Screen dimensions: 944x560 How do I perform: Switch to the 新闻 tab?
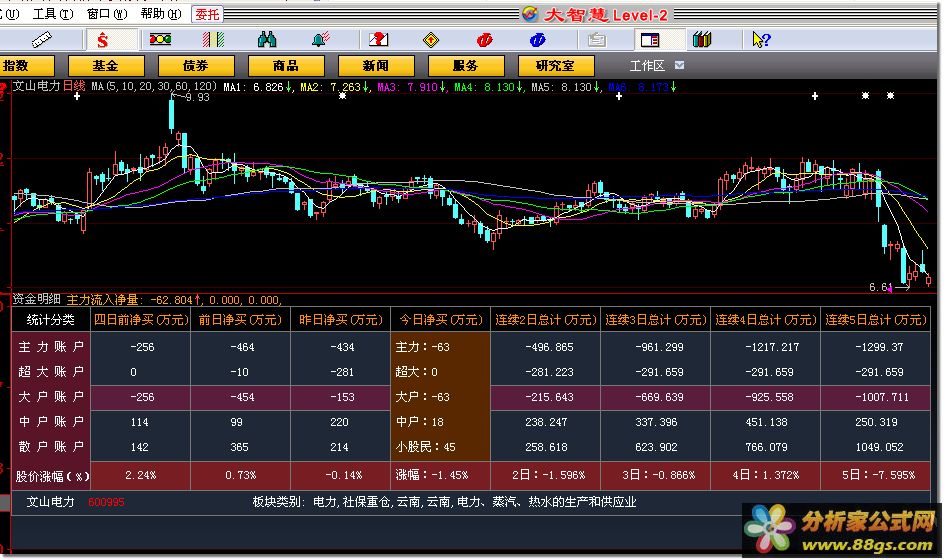click(376, 66)
